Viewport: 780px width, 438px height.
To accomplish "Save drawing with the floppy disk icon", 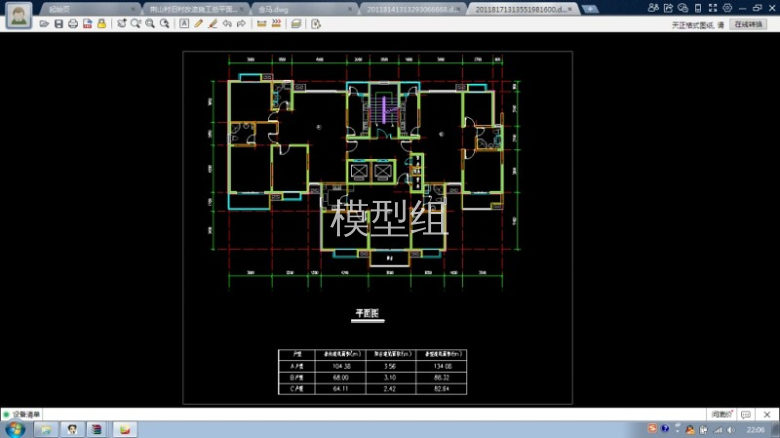I will tap(59, 24).
